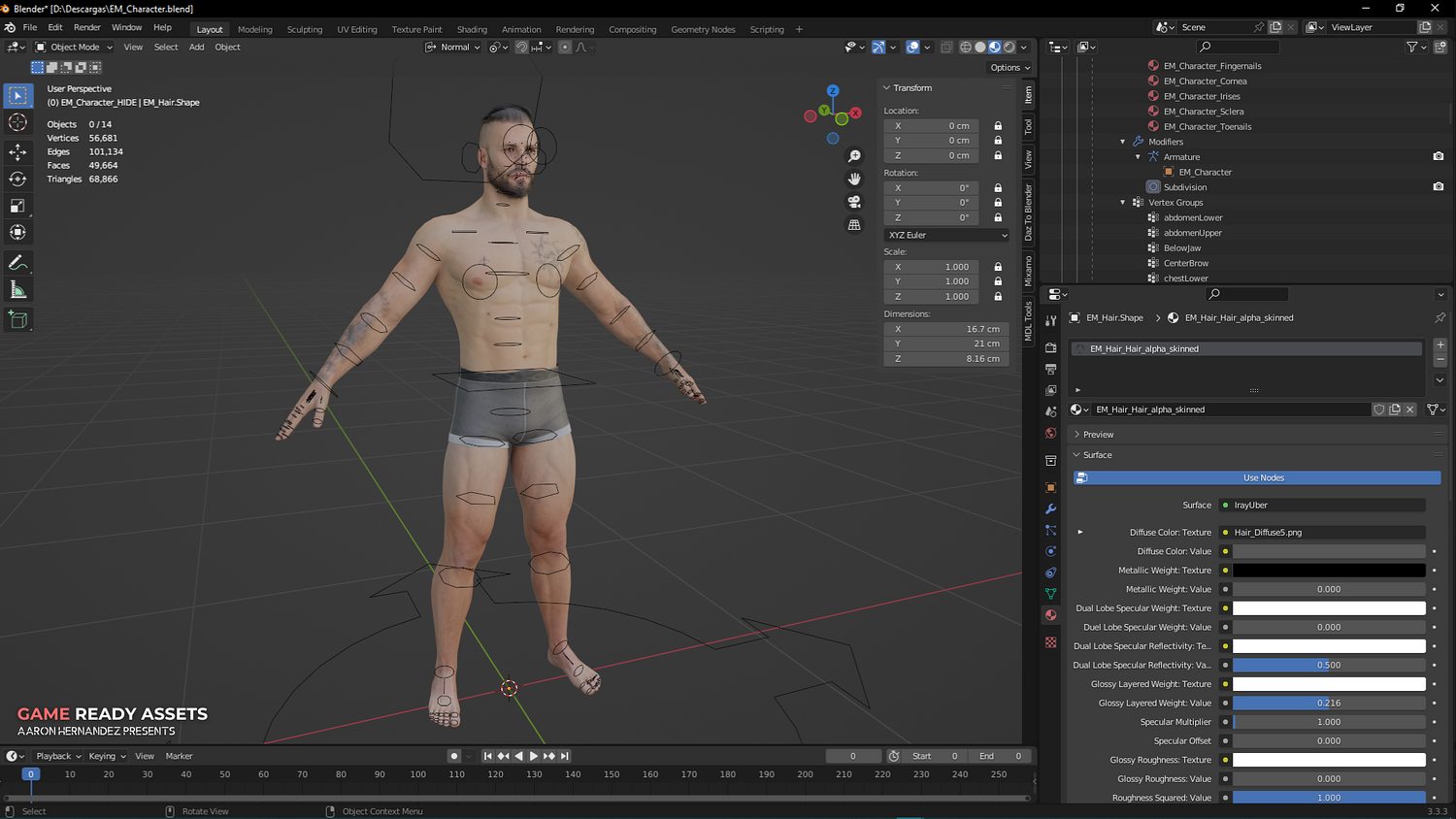
Task: Open the Scene properties tab
Action: pyautogui.click(x=1051, y=411)
